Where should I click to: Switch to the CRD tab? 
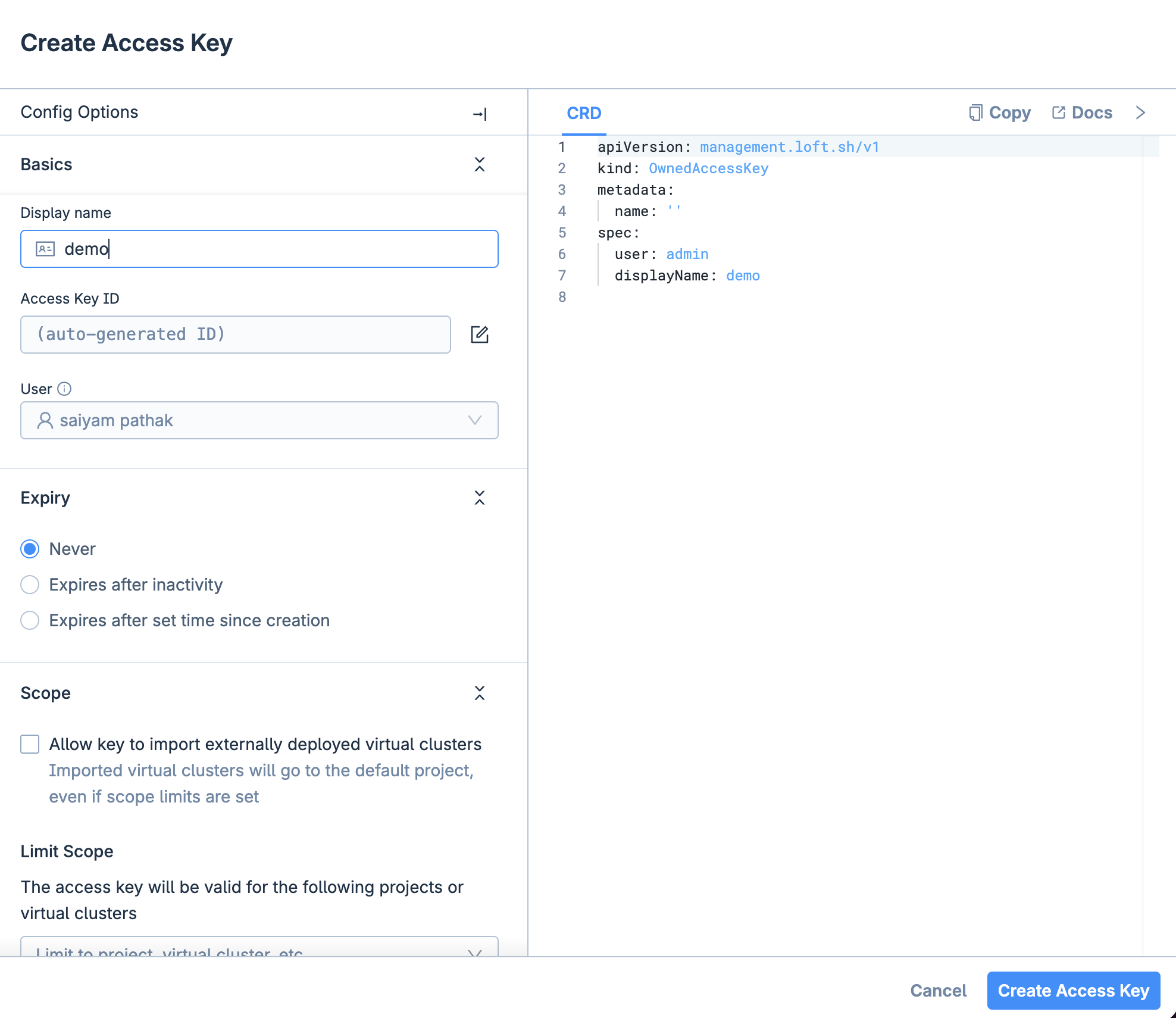click(584, 113)
